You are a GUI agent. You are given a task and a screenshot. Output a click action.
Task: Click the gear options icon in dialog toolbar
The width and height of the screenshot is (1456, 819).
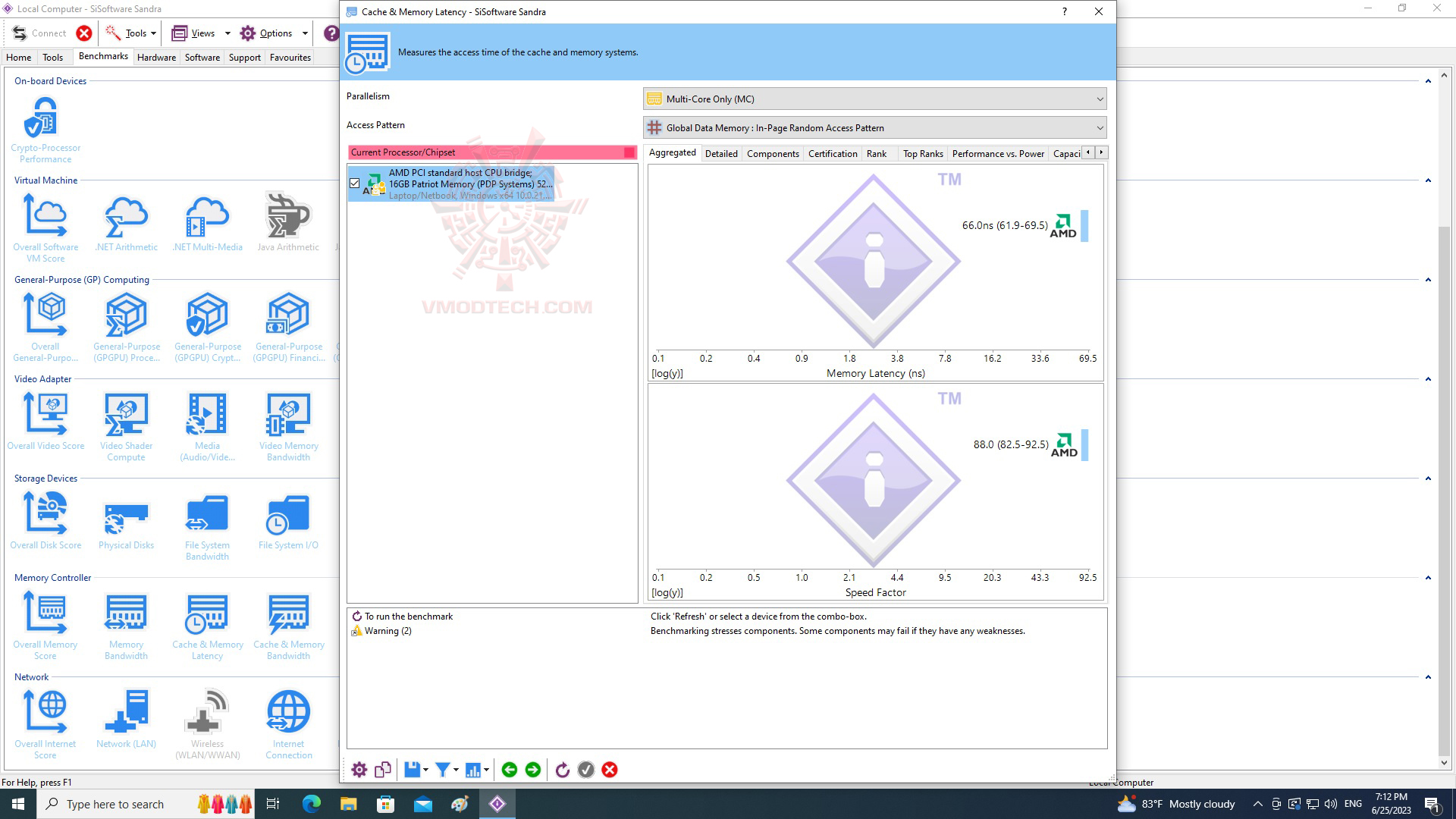coord(359,770)
